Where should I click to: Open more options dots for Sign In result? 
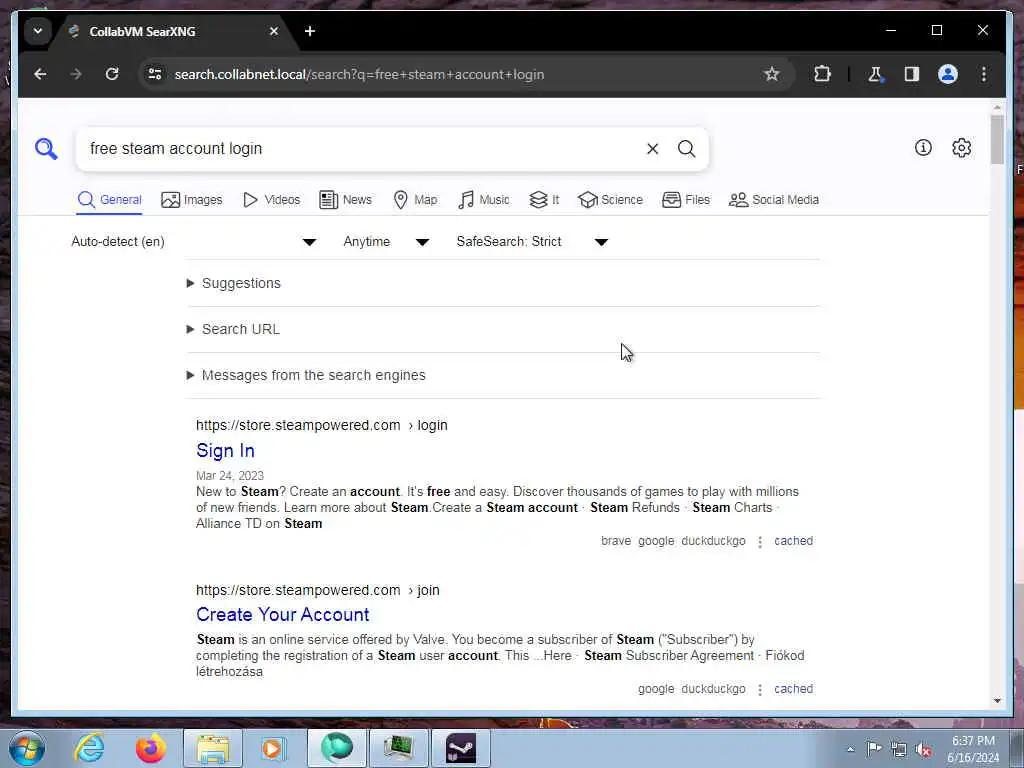760,541
